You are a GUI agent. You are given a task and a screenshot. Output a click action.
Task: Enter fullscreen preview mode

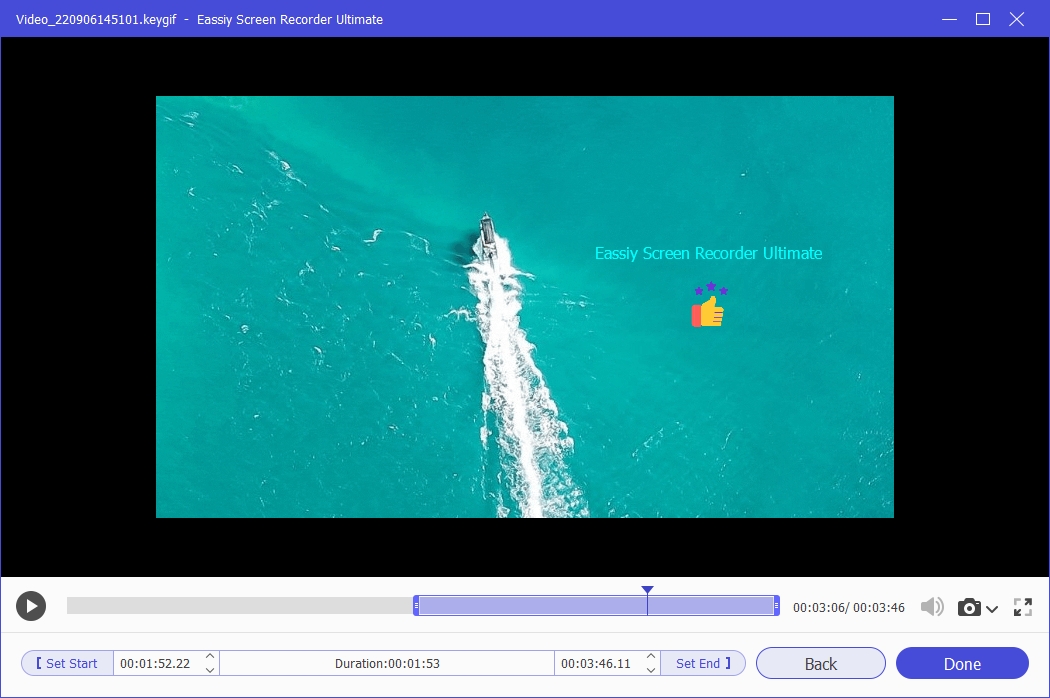tap(1023, 607)
